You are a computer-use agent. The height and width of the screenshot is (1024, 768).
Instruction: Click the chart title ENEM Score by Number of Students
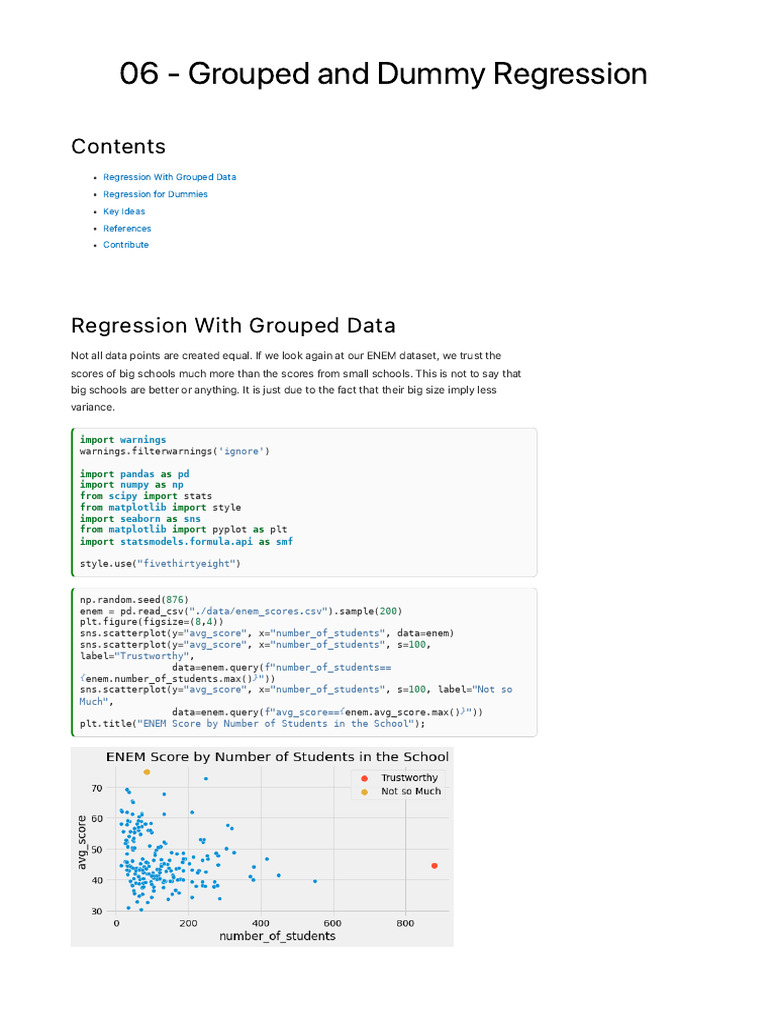[x=277, y=756]
